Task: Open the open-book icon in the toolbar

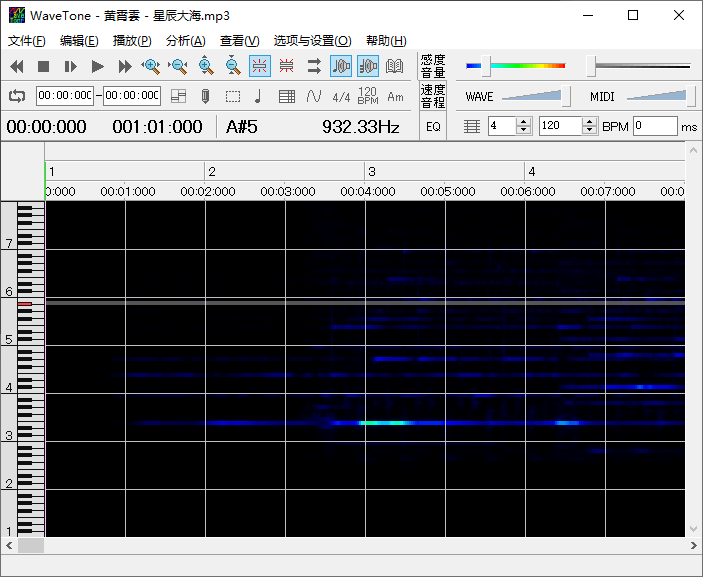Action: 395,66
